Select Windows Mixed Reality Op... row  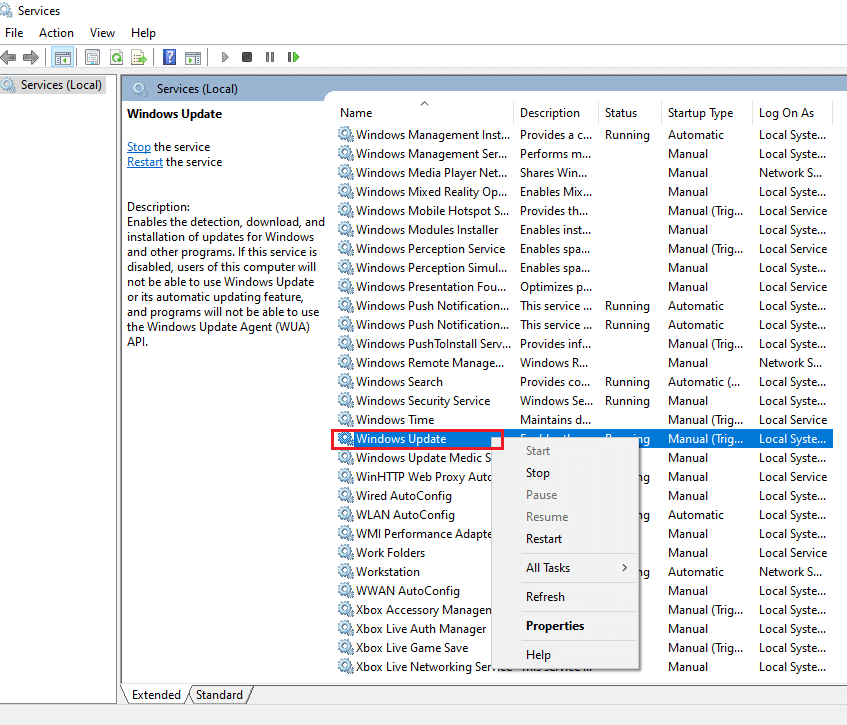pyautogui.click(x=582, y=191)
